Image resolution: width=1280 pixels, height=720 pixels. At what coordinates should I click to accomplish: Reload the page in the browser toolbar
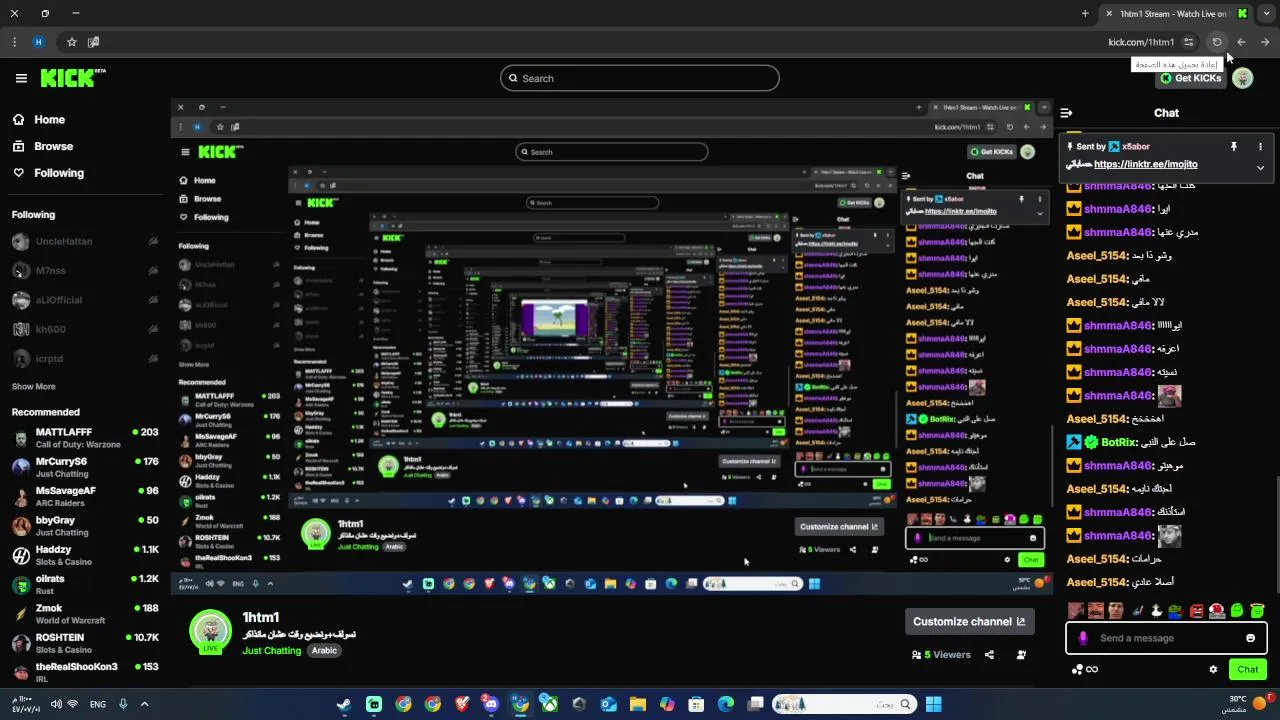(1217, 42)
